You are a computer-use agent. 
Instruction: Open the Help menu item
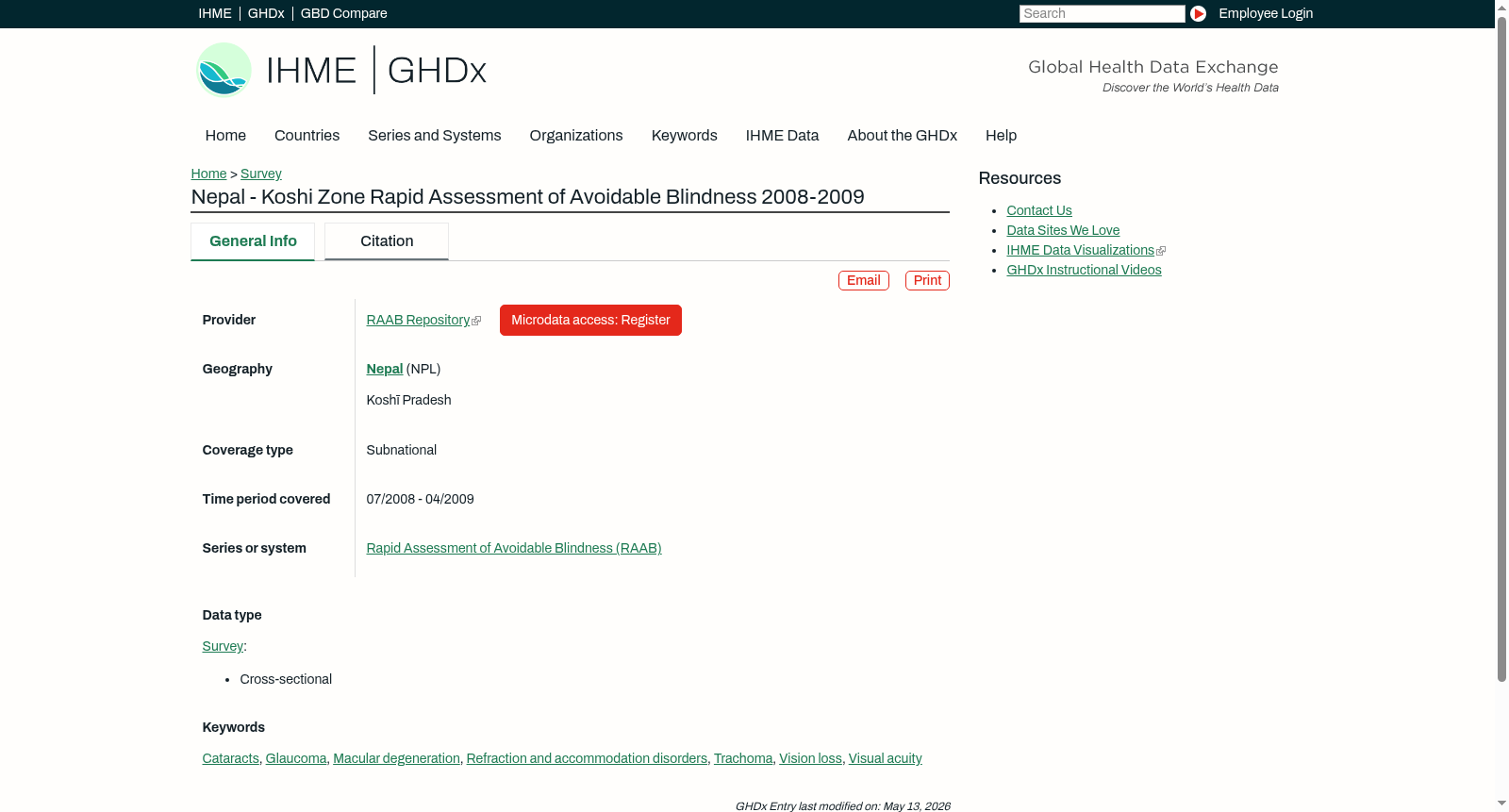tap(1002, 136)
